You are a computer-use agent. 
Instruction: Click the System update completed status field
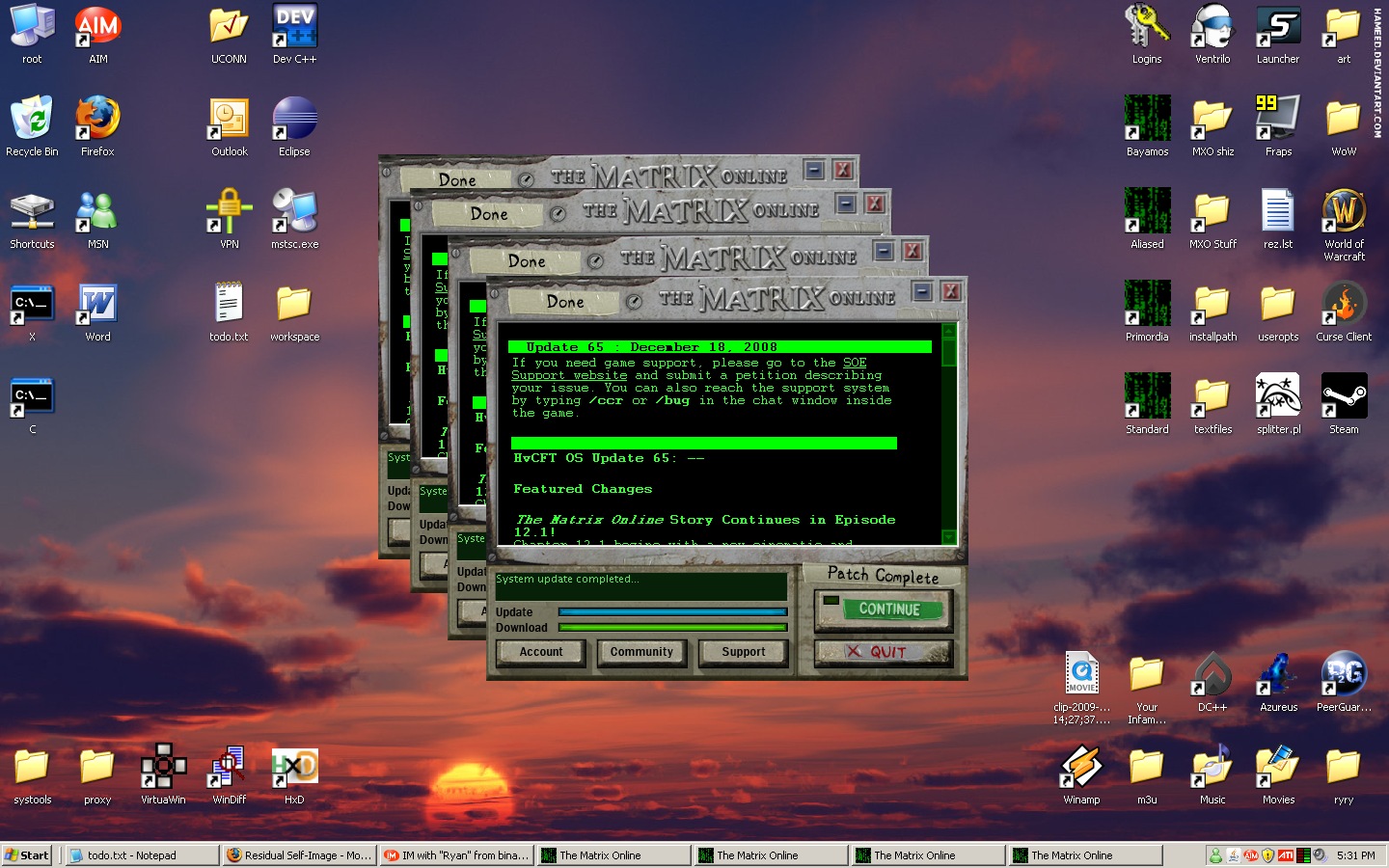point(640,586)
